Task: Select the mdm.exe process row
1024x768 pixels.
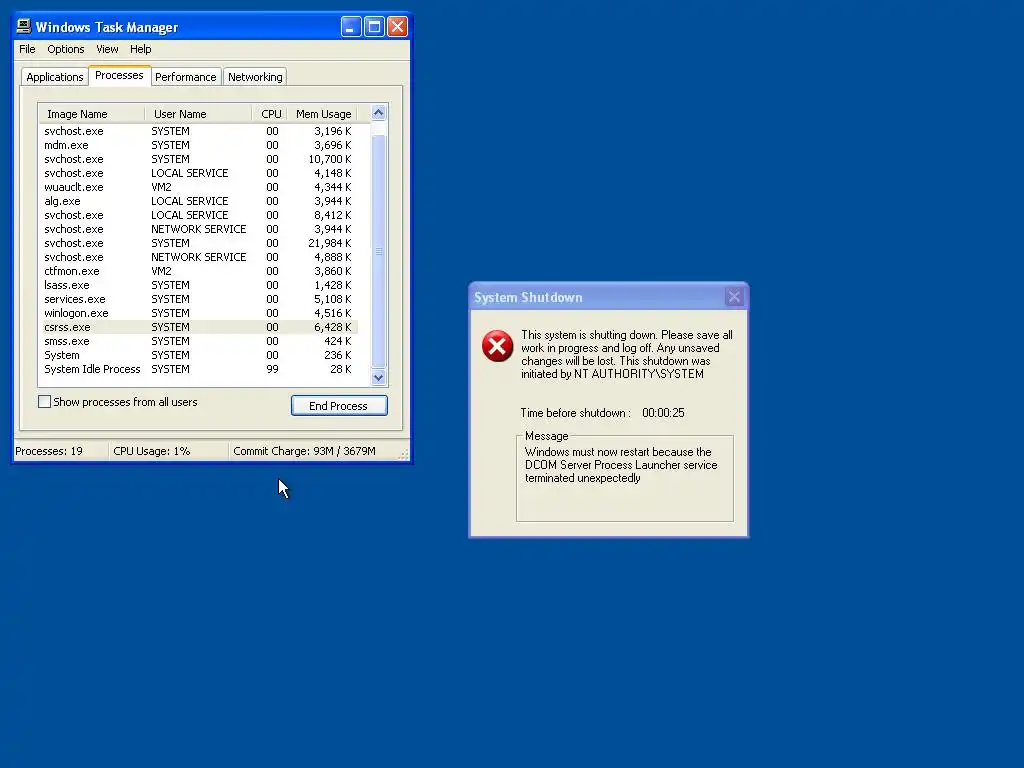Action: (x=199, y=145)
